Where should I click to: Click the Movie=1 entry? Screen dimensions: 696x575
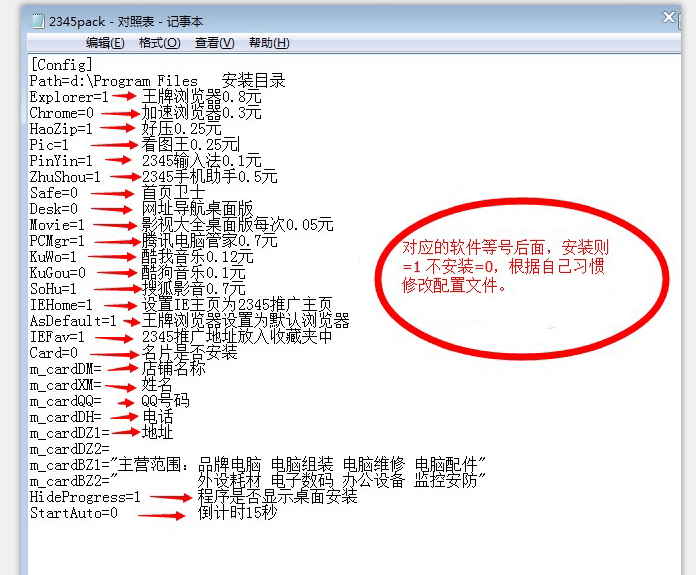coord(57,225)
